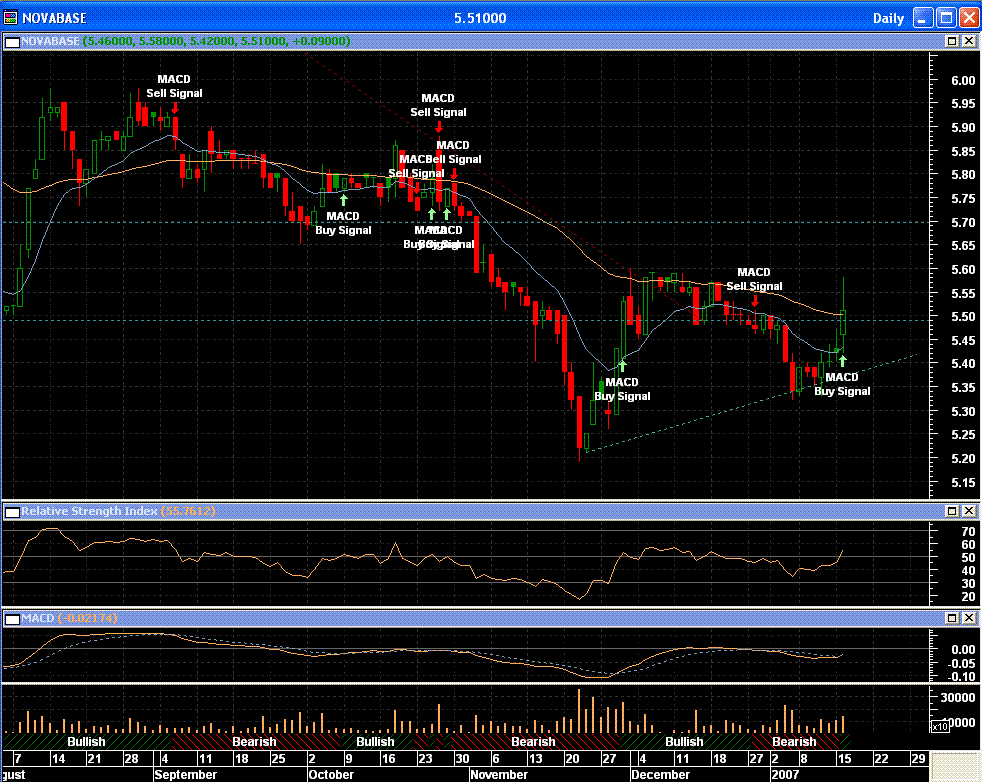The height and width of the screenshot is (782, 982).
Task: Click the MACD Buy Signal in January 2007
Action: [x=842, y=384]
